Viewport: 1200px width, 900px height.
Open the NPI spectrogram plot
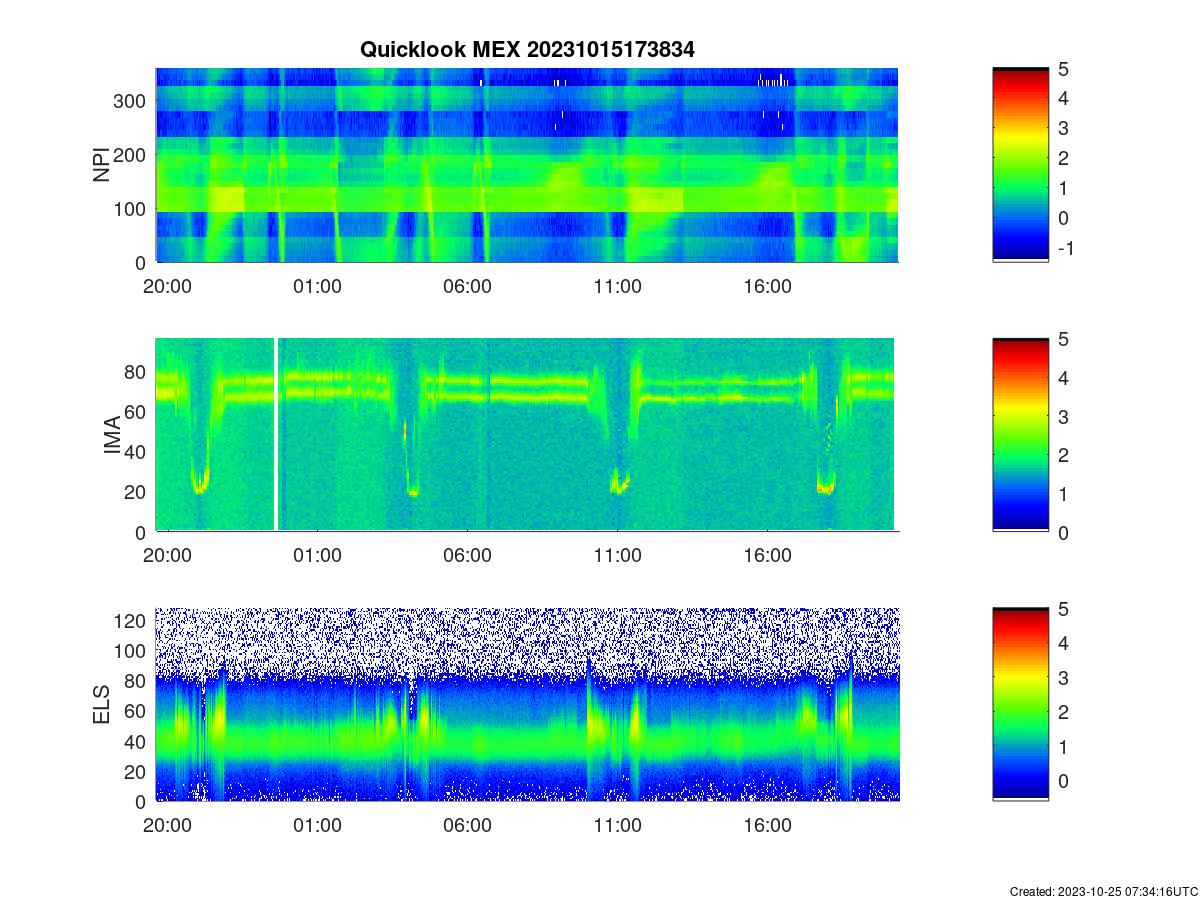pos(527,165)
